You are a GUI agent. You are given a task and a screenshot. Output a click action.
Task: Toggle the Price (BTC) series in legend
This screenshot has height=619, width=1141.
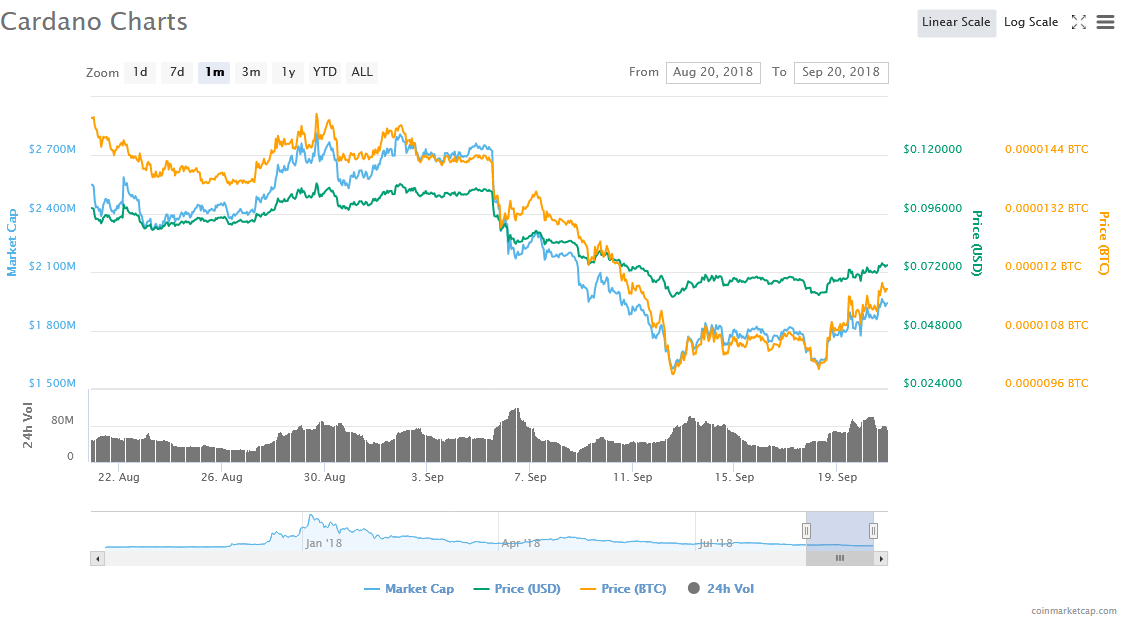click(x=624, y=588)
